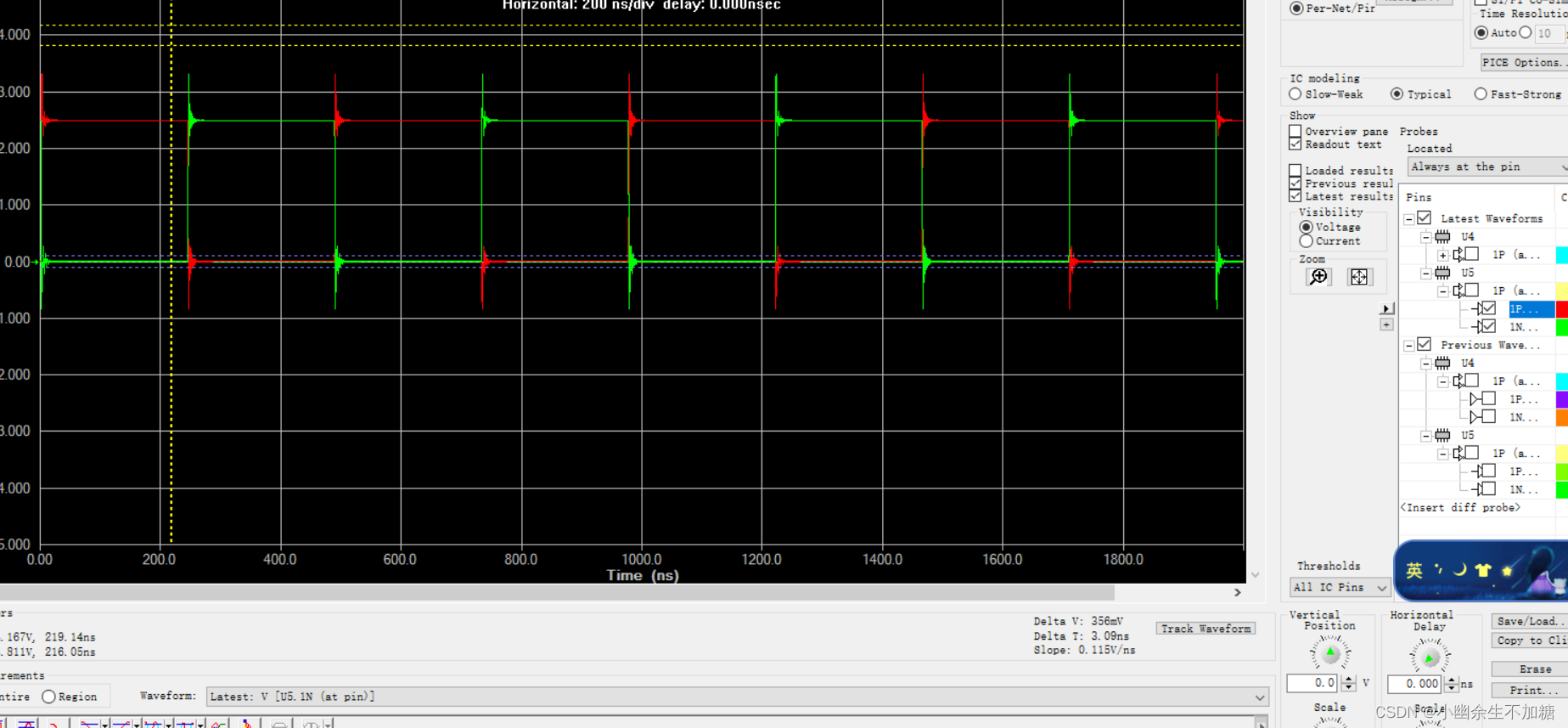Click the Vertical Position knob

tap(1330, 653)
